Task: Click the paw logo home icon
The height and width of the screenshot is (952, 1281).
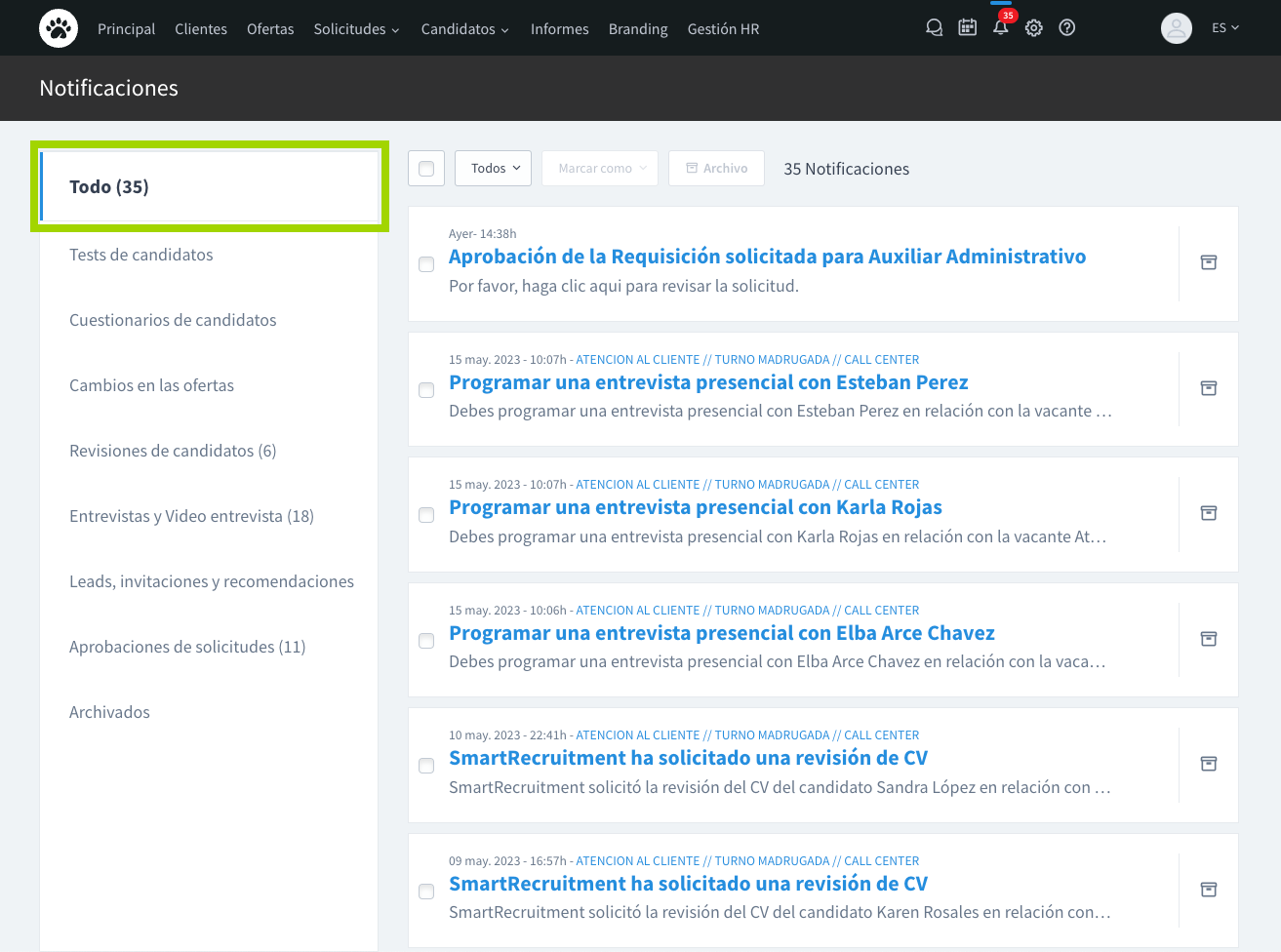Action: click(59, 28)
